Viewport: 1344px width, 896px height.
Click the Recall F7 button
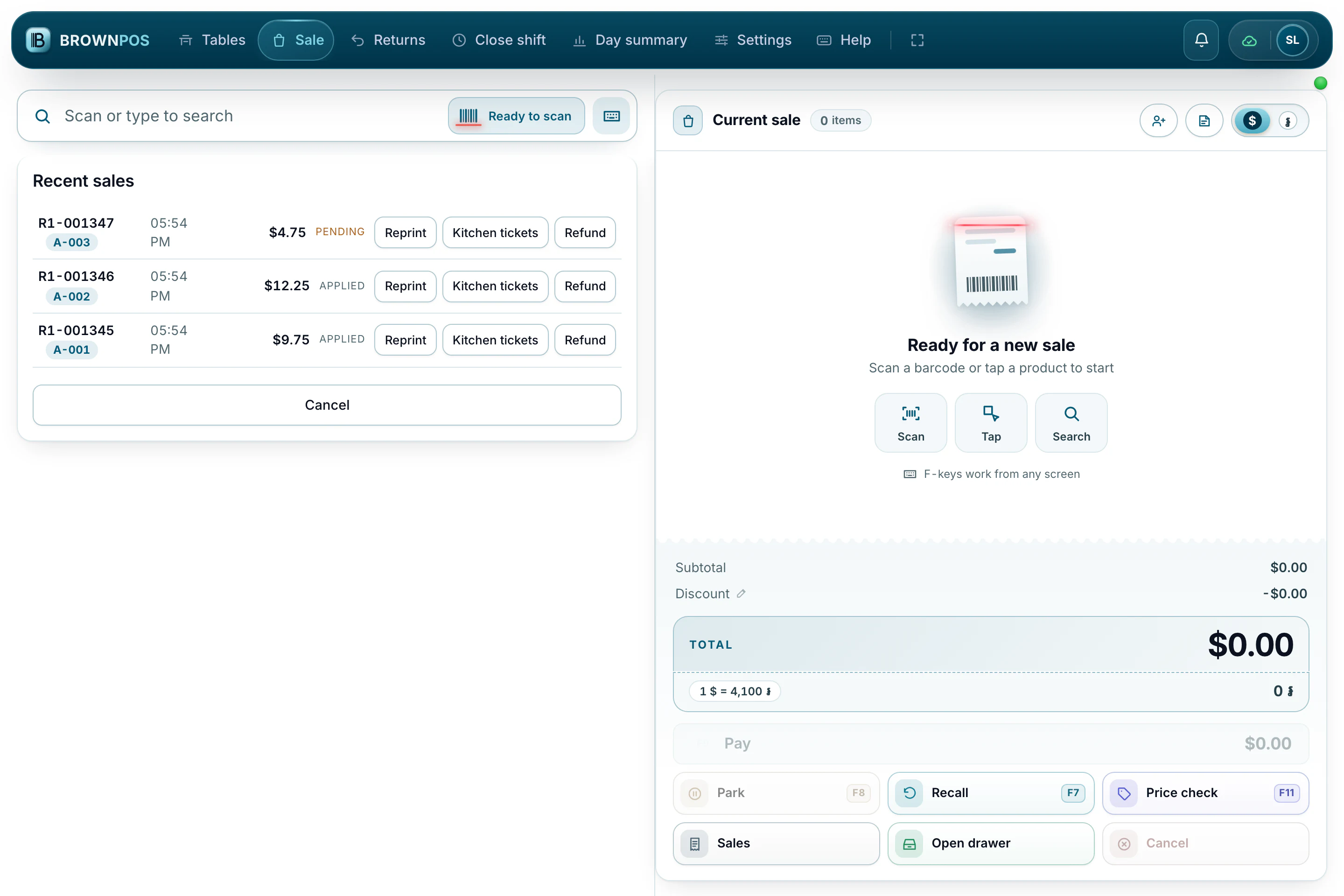click(991, 793)
